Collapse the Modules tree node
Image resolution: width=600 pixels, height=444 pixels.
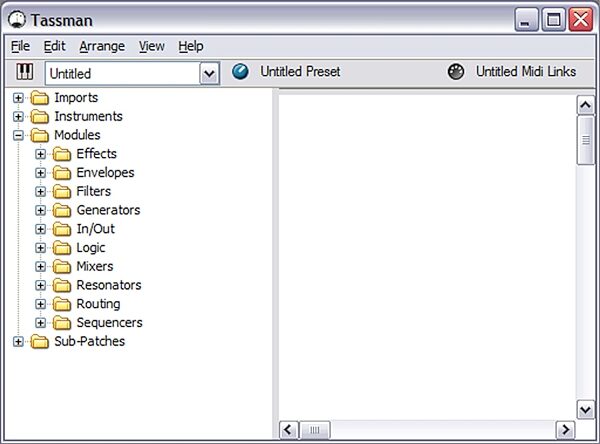(18, 135)
